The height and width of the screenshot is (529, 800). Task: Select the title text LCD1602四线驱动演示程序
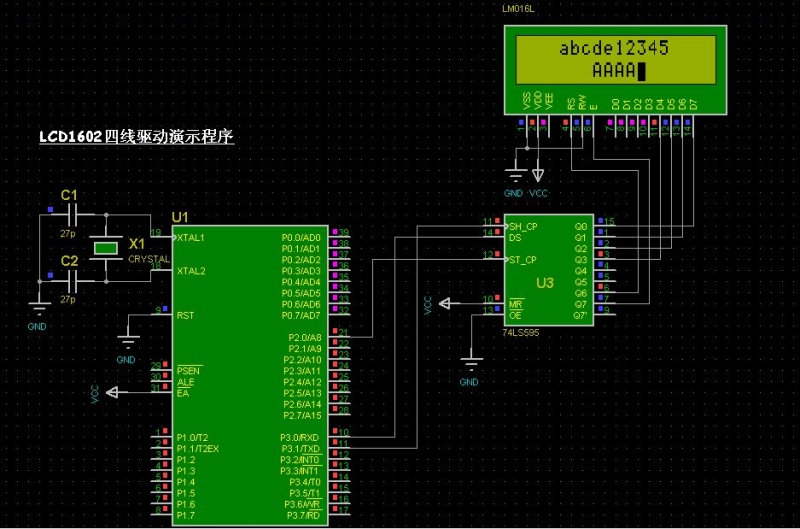pyautogui.click(x=136, y=137)
